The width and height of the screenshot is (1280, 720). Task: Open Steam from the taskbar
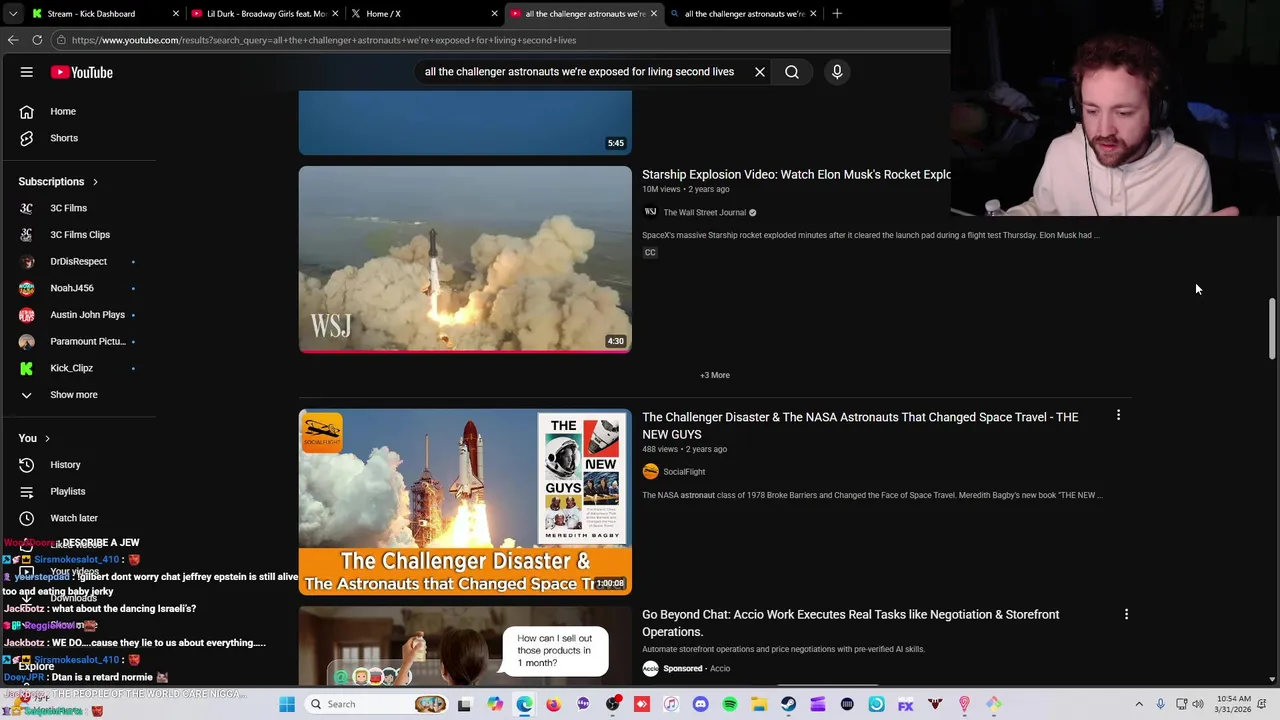[x=788, y=704]
